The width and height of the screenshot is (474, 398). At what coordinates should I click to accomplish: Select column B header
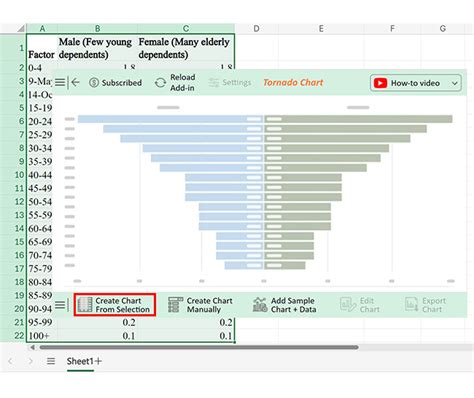[97, 29]
